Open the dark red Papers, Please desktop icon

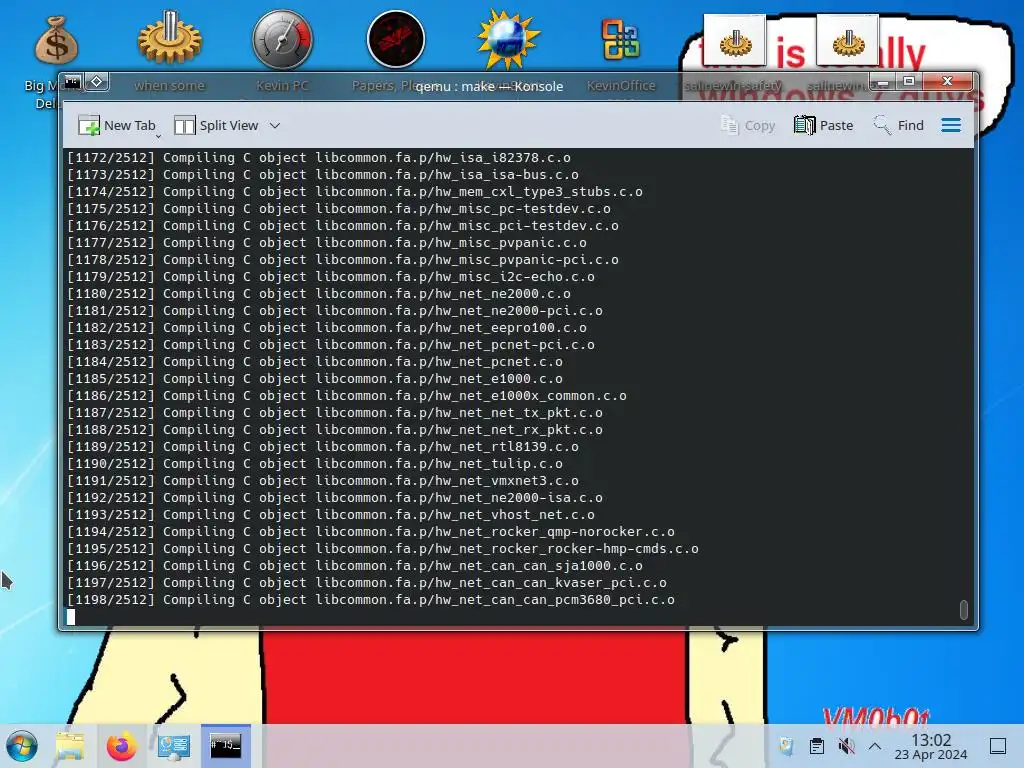click(396, 39)
